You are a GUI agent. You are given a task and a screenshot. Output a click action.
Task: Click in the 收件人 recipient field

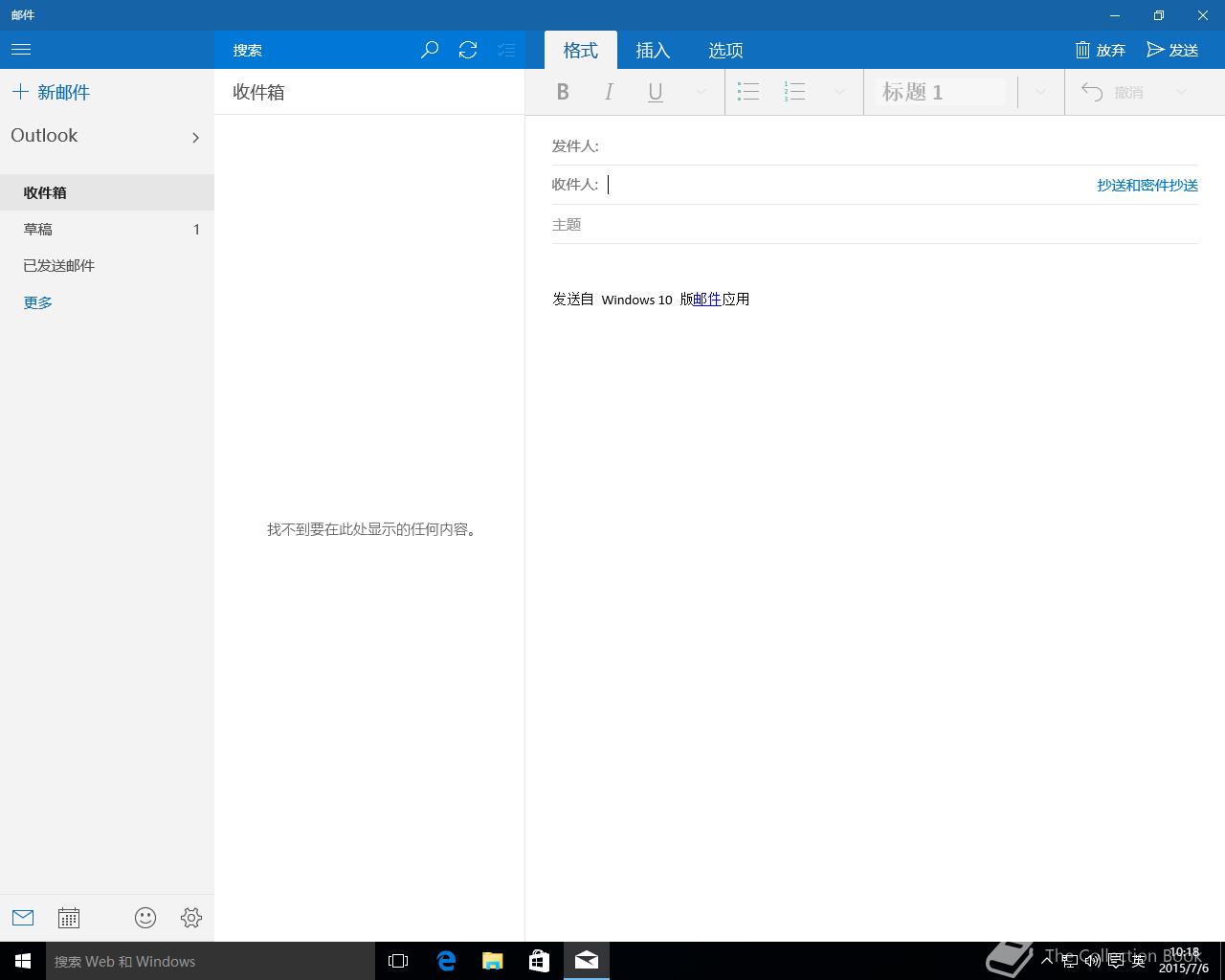point(848,185)
